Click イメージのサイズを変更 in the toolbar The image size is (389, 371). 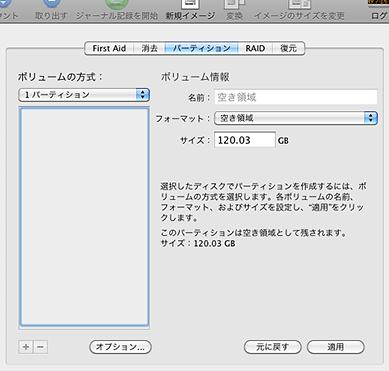coord(299,10)
